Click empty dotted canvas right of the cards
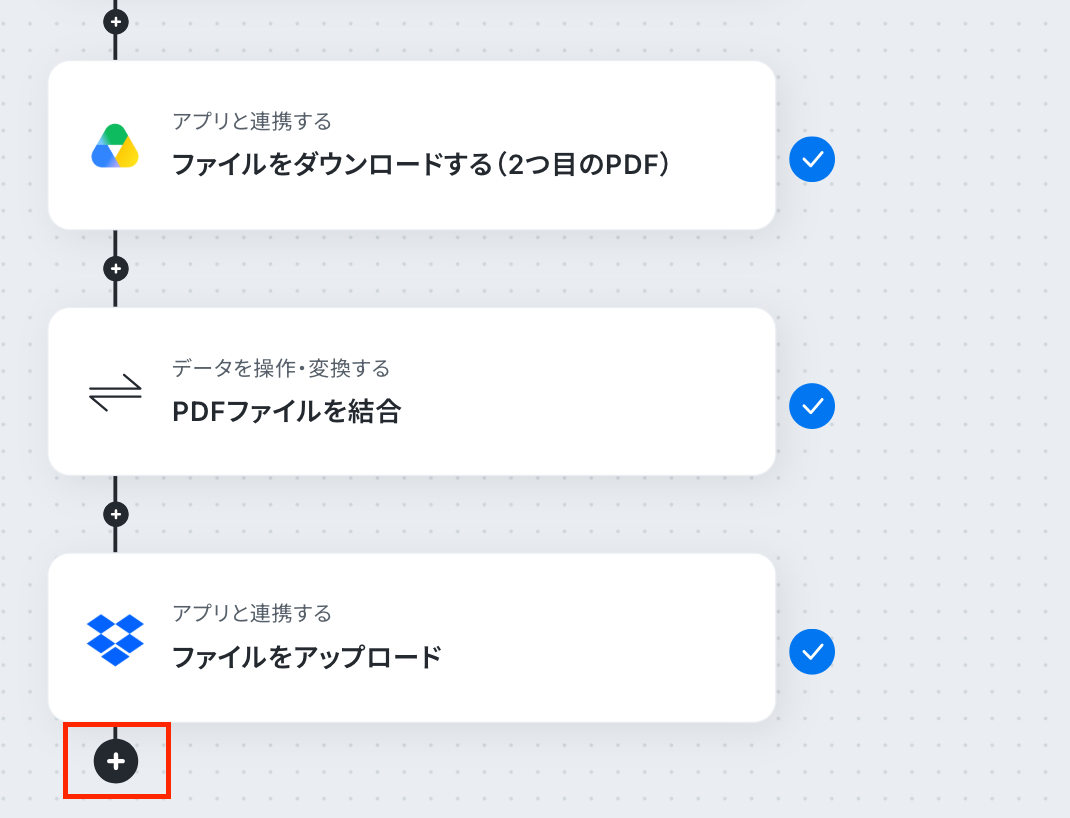The height and width of the screenshot is (818, 1070). (955, 409)
